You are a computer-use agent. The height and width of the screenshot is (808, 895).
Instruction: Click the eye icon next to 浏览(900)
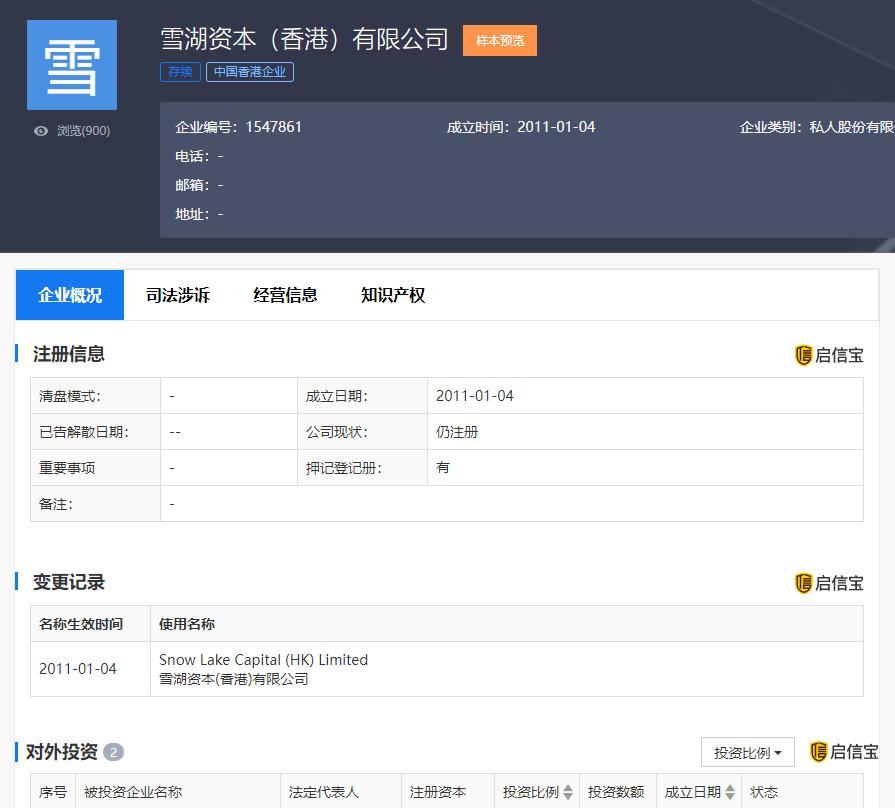click(41, 131)
